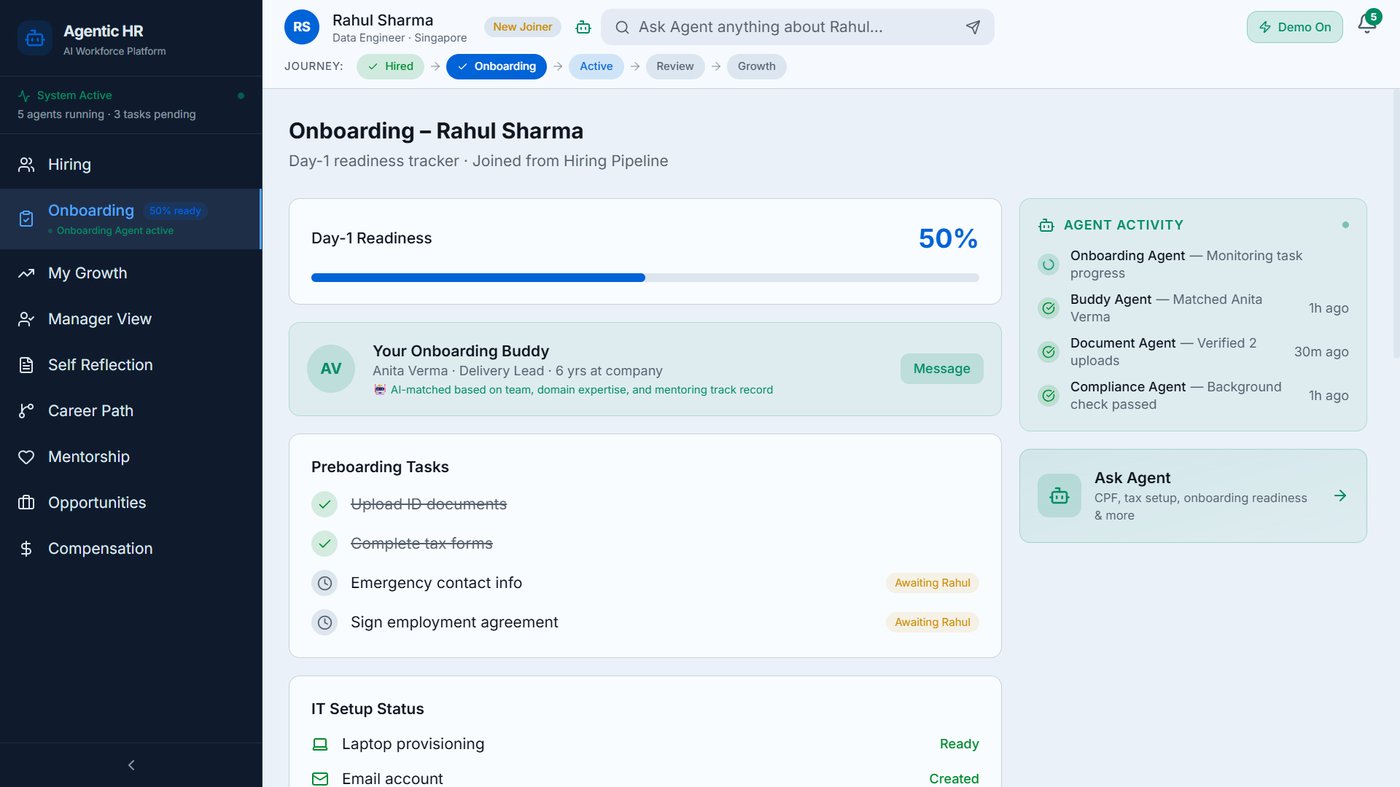The height and width of the screenshot is (787, 1400).
Task: Open the Hiring section
Action: 131,165
